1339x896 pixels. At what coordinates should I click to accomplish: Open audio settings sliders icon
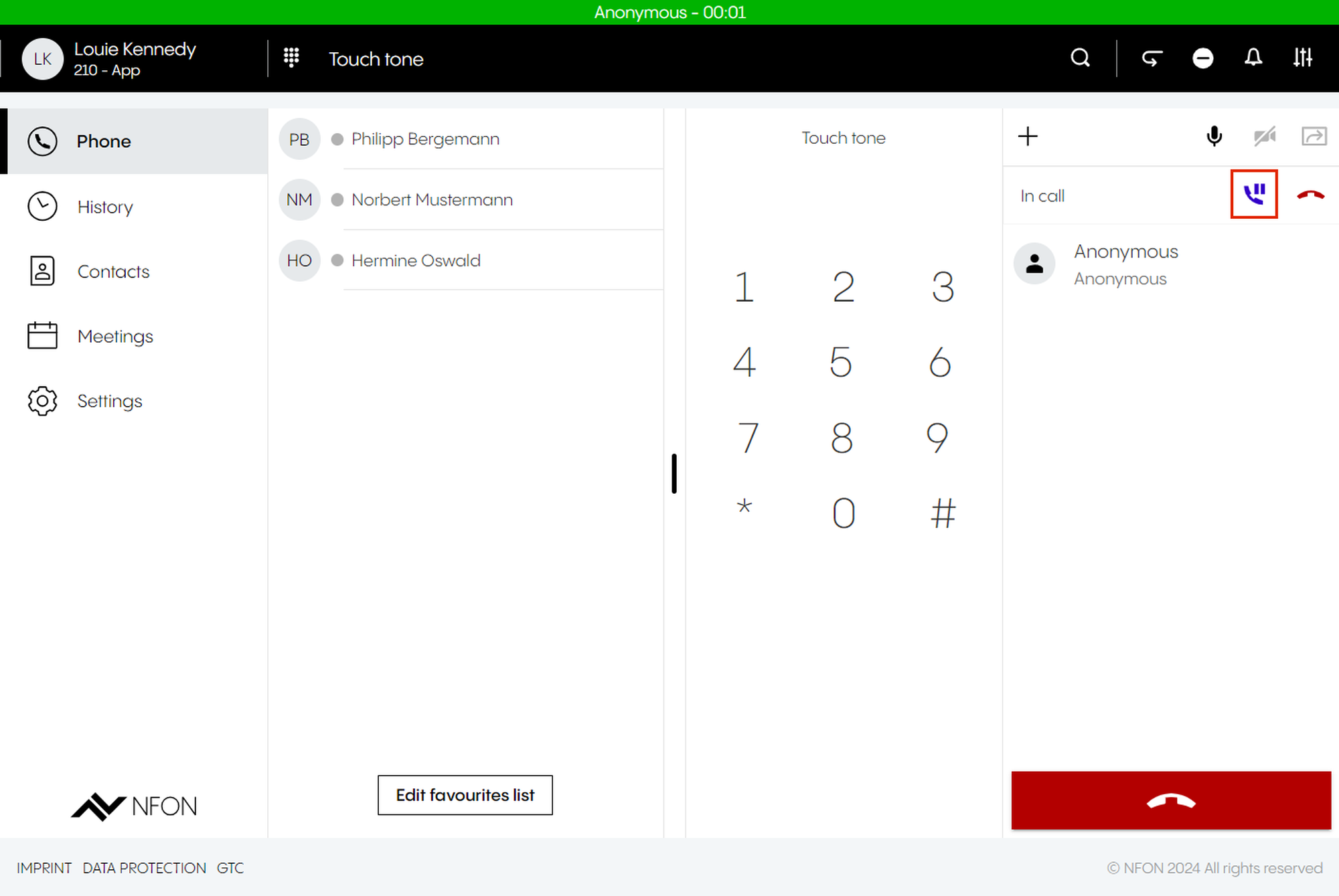click(x=1303, y=58)
